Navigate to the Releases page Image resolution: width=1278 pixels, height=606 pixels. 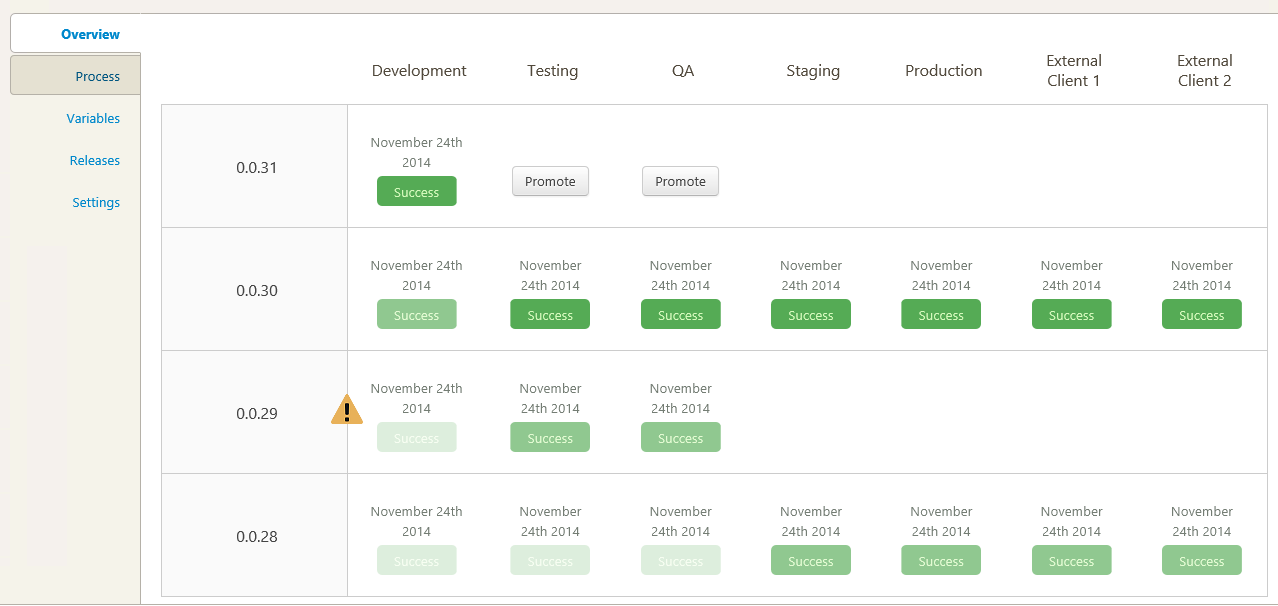pyautogui.click(x=94, y=160)
